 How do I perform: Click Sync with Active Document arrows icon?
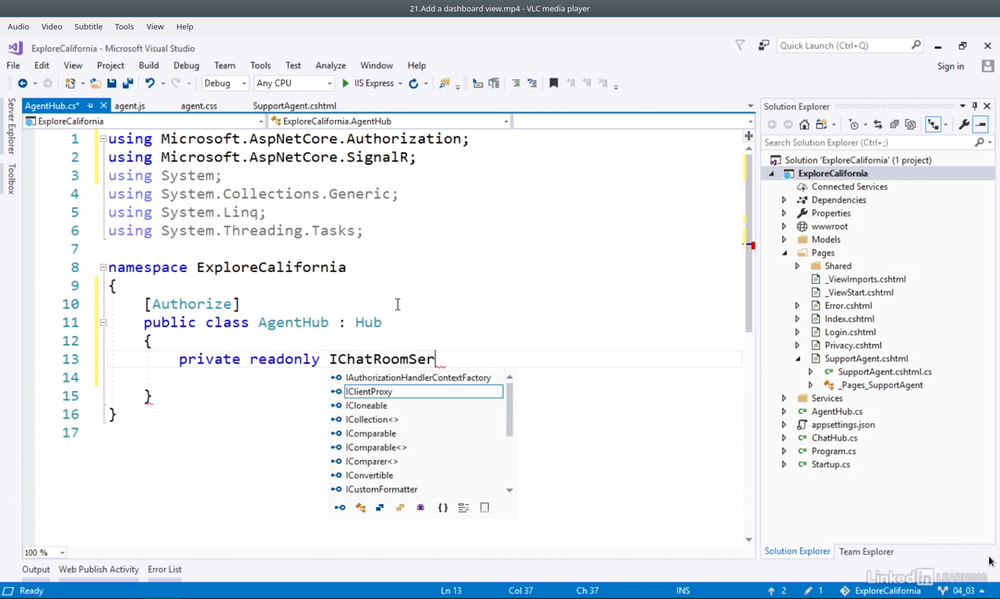(878, 125)
